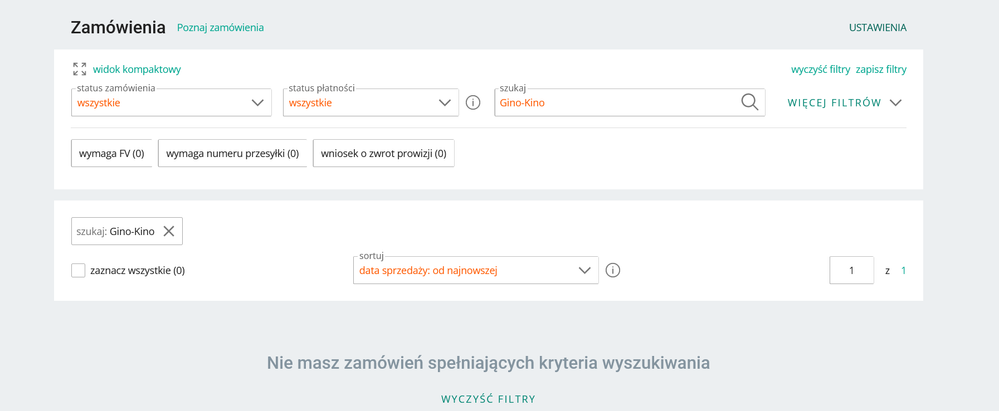Select 'wniosek o zwrot prowizji (0)' filter

tap(383, 153)
